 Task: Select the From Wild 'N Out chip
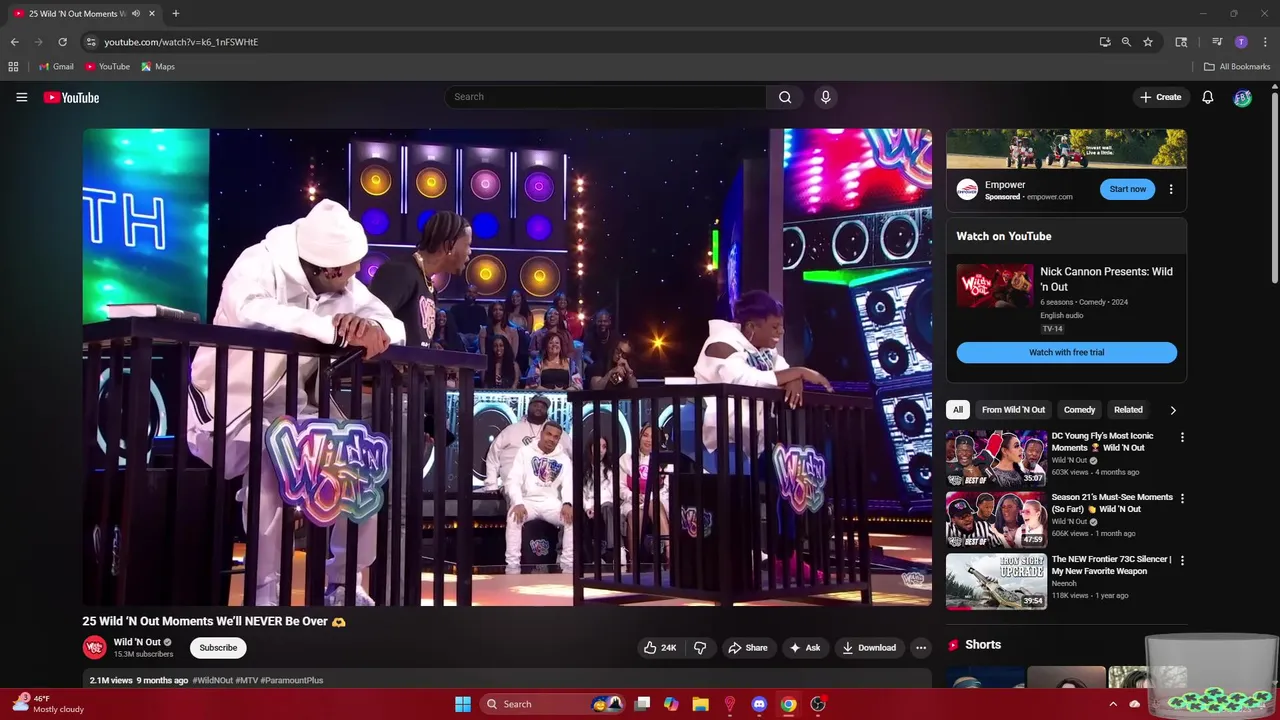coord(1013,410)
